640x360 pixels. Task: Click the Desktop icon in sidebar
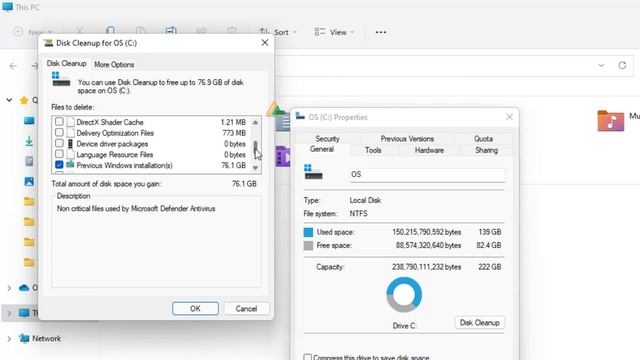(x=29, y=120)
